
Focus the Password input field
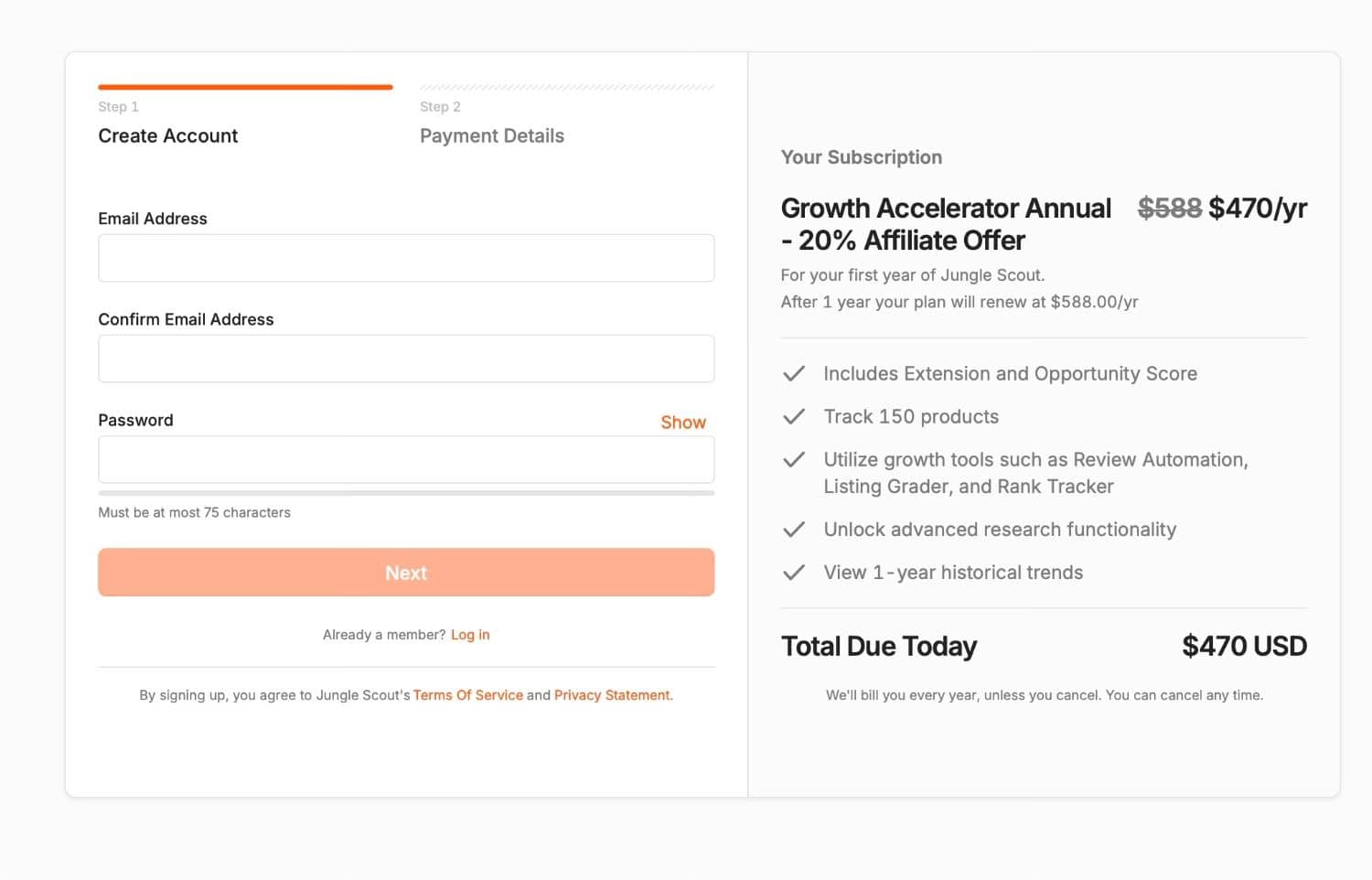406,459
